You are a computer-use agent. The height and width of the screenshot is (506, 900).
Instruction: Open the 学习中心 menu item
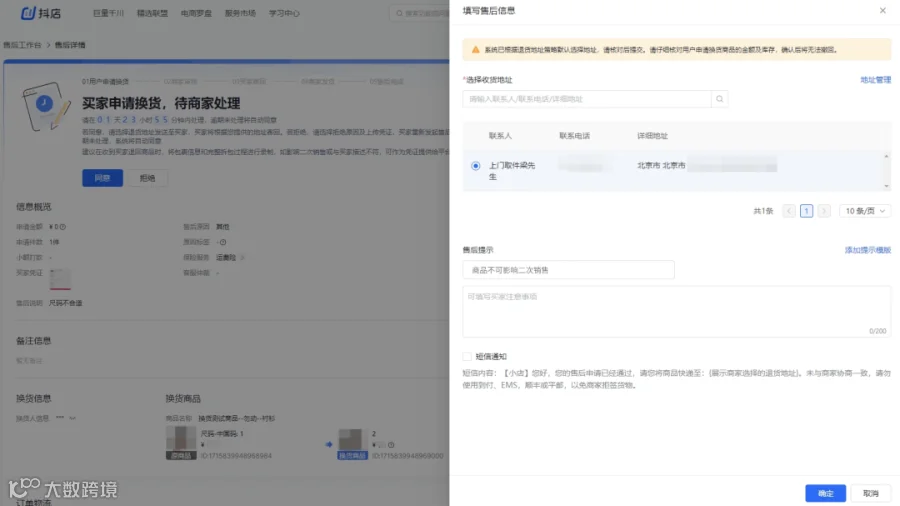tap(284, 13)
